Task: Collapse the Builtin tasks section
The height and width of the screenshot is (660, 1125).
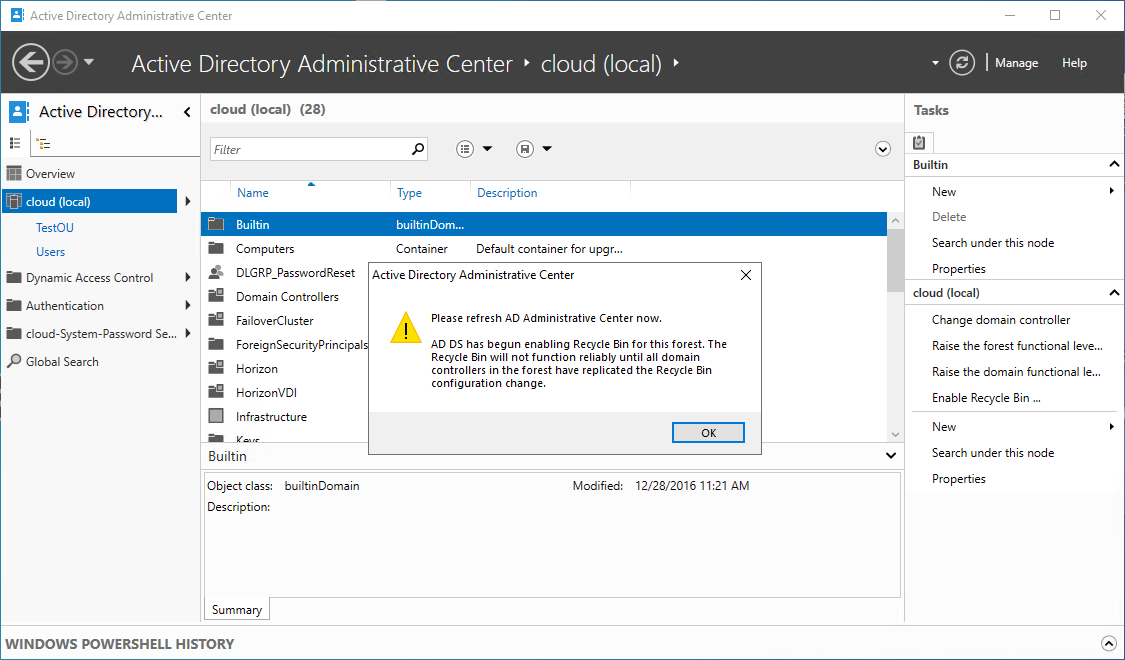Action: (1114, 164)
